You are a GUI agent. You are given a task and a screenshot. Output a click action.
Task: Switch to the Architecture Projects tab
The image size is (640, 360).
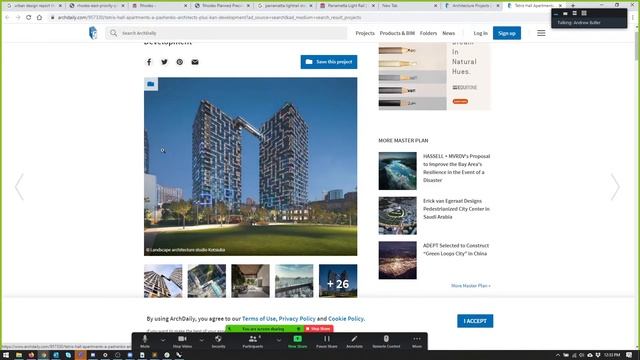coord(471,6)
